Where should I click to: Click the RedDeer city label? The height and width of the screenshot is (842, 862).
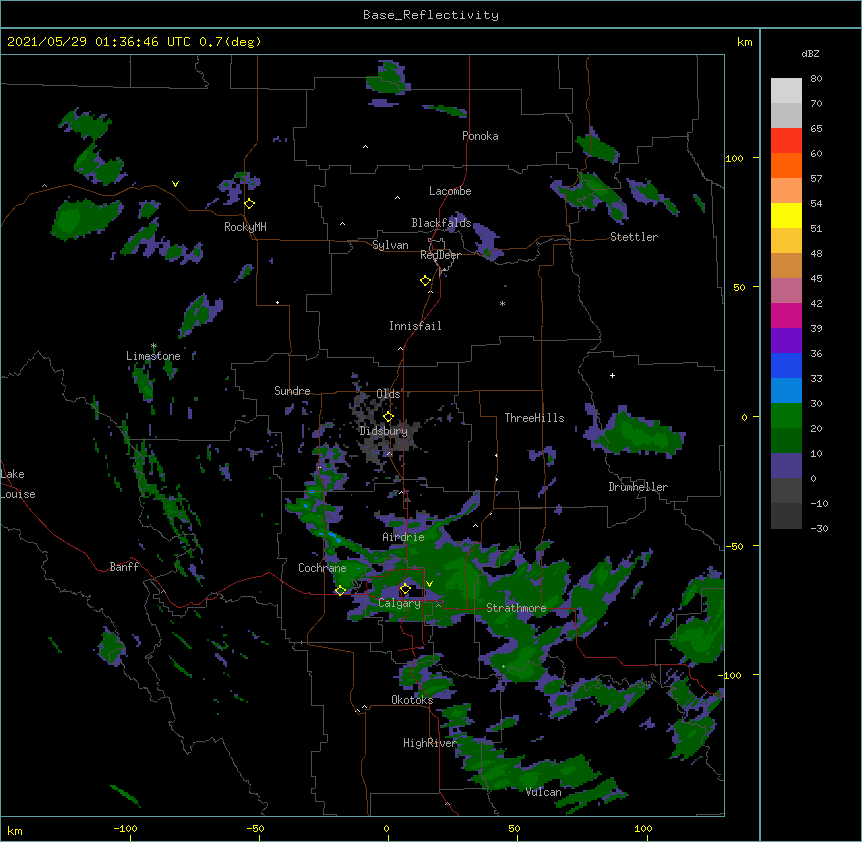(440, 255)
